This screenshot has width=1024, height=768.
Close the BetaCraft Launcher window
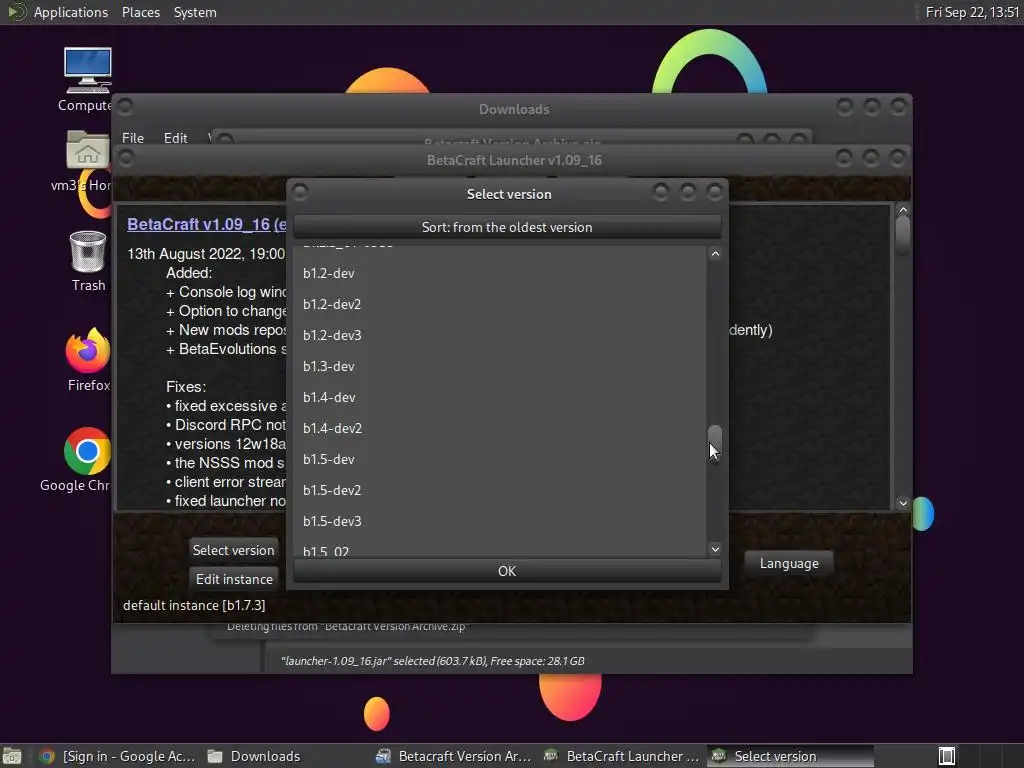pos(897,158)
